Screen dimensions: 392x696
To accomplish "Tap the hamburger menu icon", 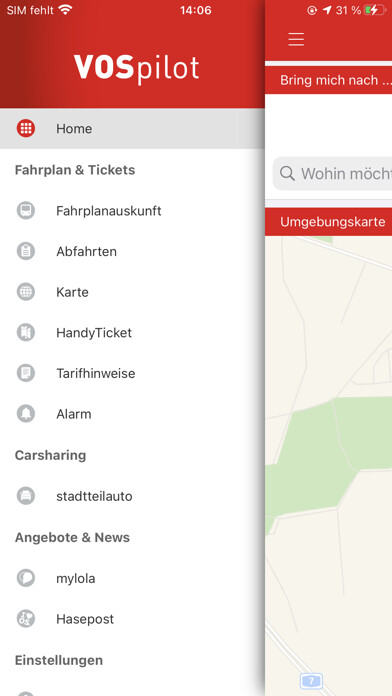I will tap(296, 39).
